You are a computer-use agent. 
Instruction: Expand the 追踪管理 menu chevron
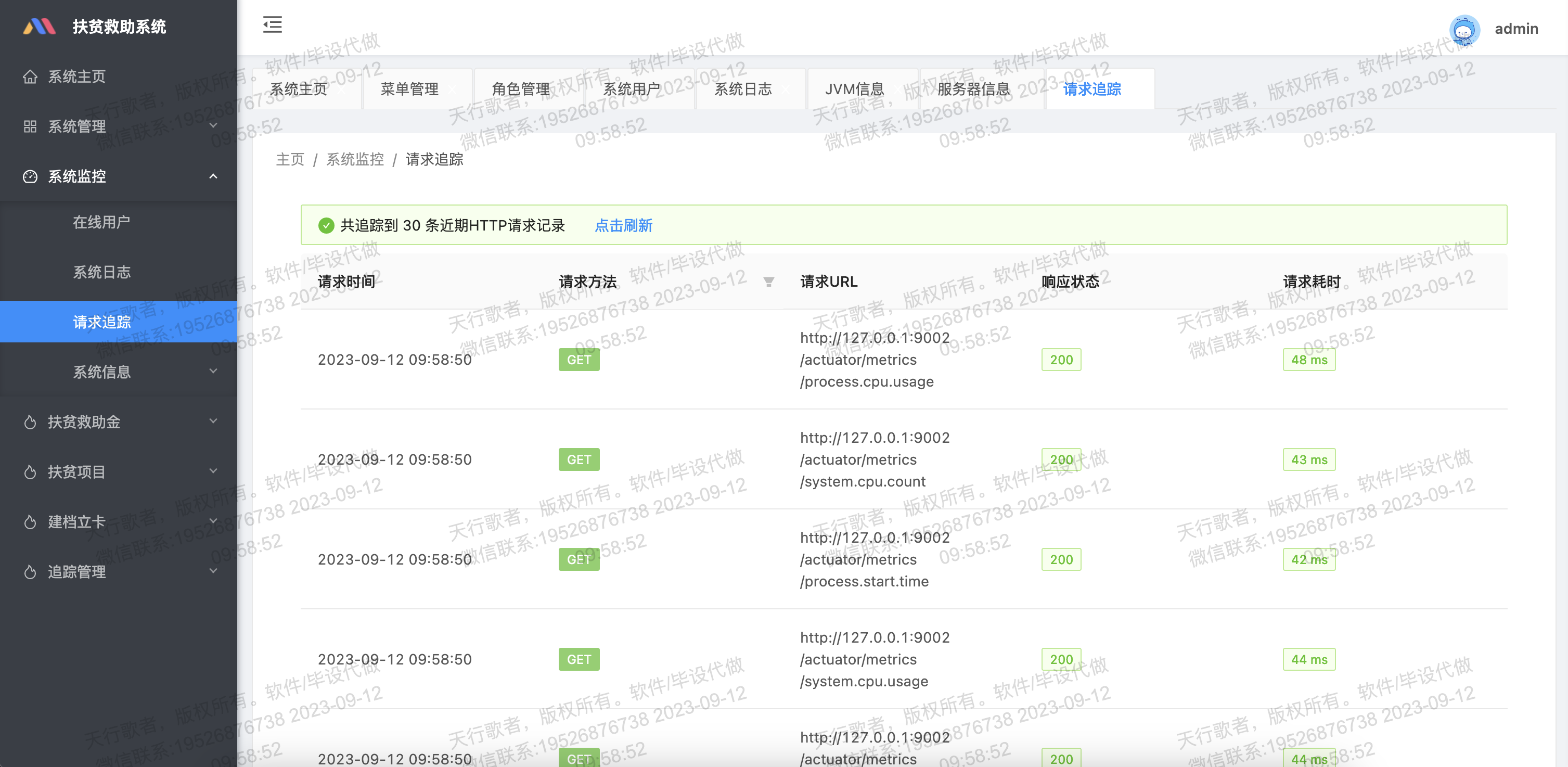click(x=213, y=571)
